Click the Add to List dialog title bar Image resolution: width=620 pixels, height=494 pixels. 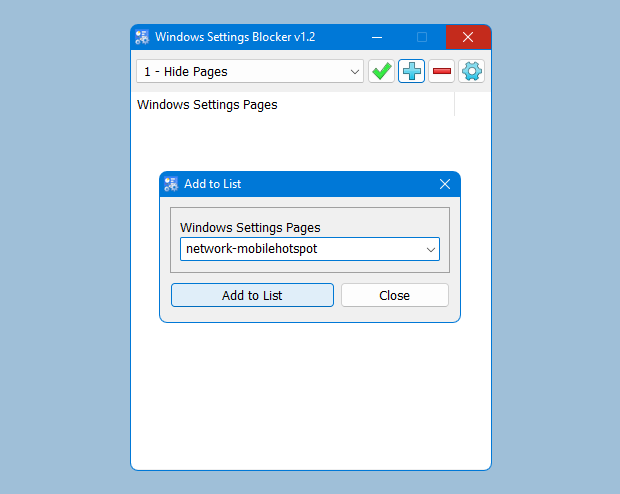320,184
